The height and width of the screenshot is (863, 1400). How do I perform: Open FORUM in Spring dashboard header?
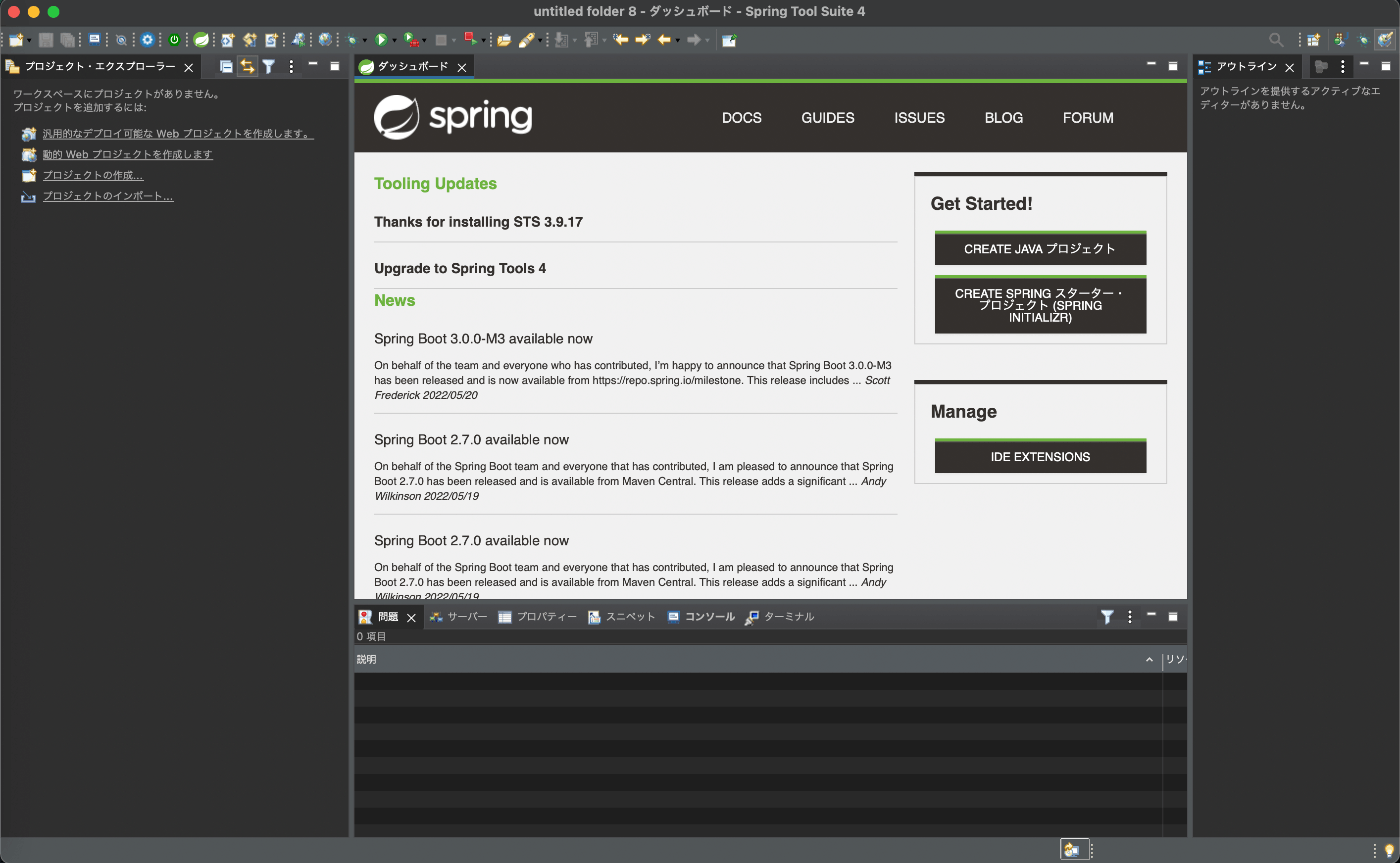(x=1088, y=117)
